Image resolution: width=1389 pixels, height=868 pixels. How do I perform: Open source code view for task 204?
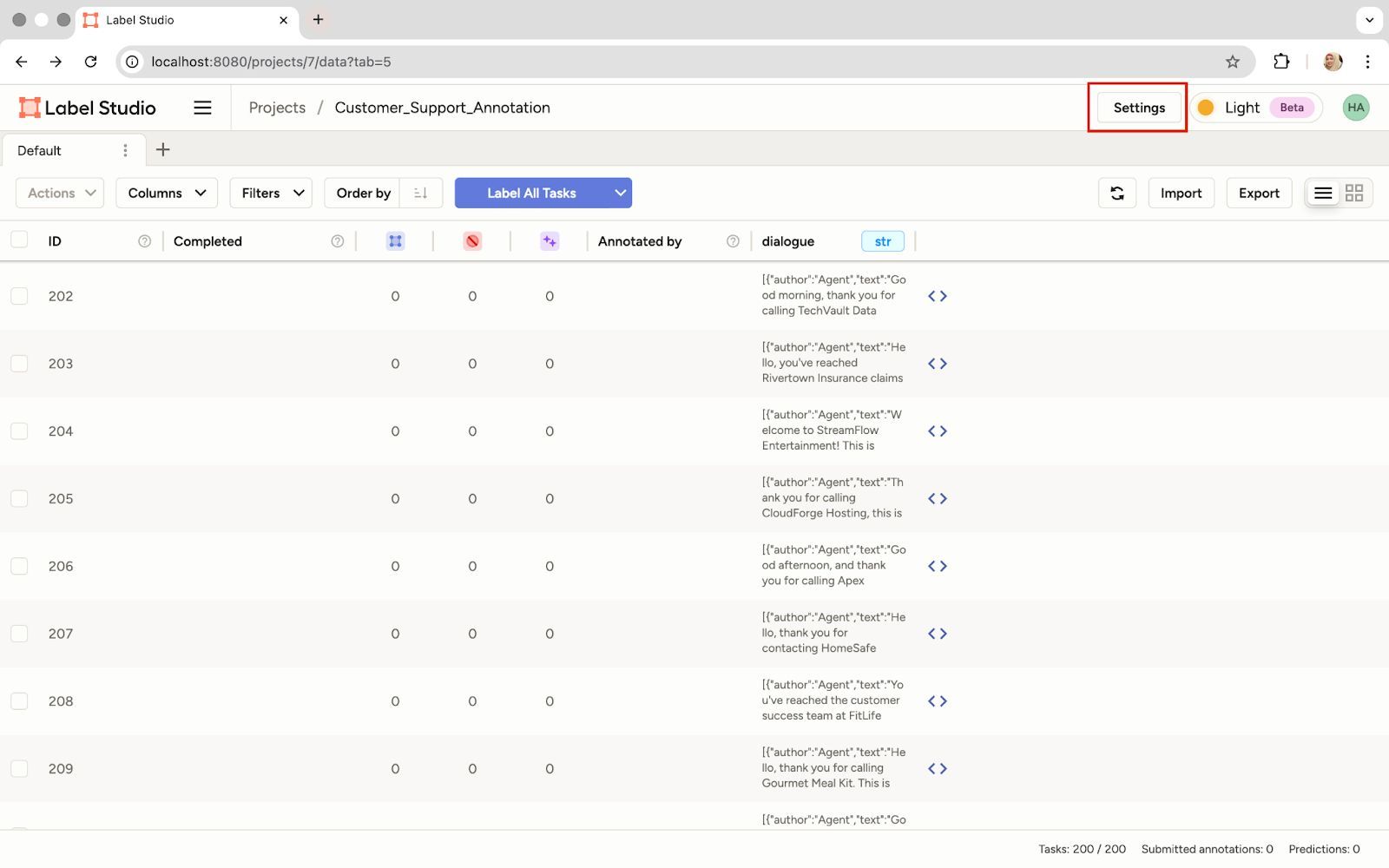click(937, 431)
